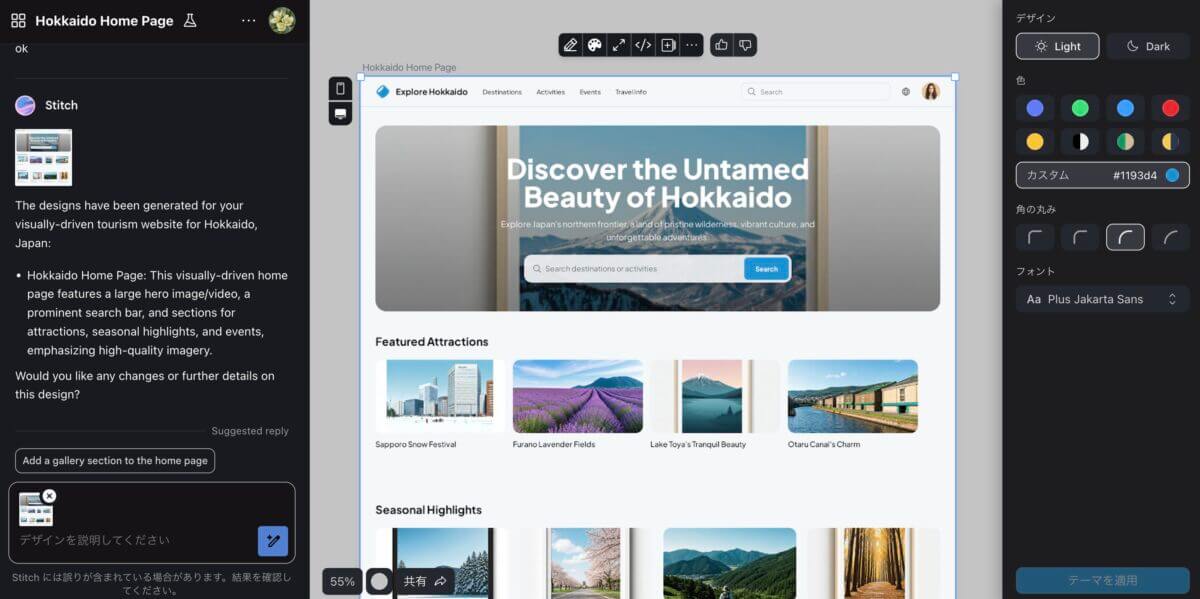This screenshot has height=599, width=1200.
Task: Click the 'Add a gallery section' suggested reply
Action: (115, 461)
